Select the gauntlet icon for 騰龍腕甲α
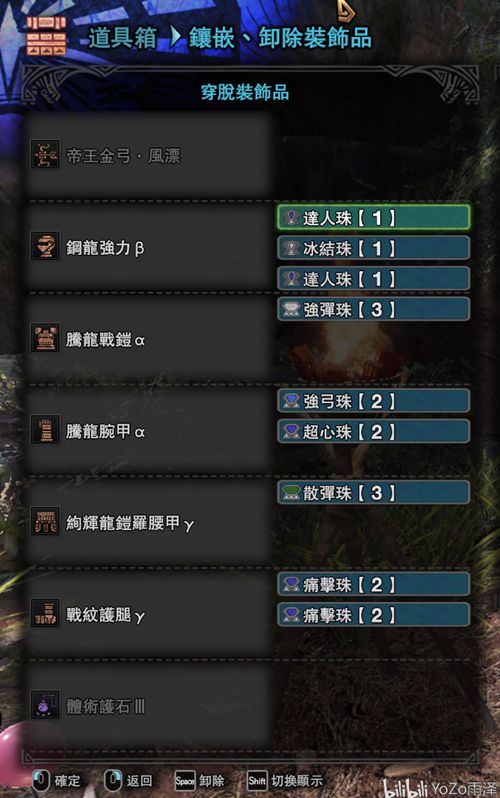Image resolution: width=500 pixels, height=798 pixels. [x=45, y=430]
